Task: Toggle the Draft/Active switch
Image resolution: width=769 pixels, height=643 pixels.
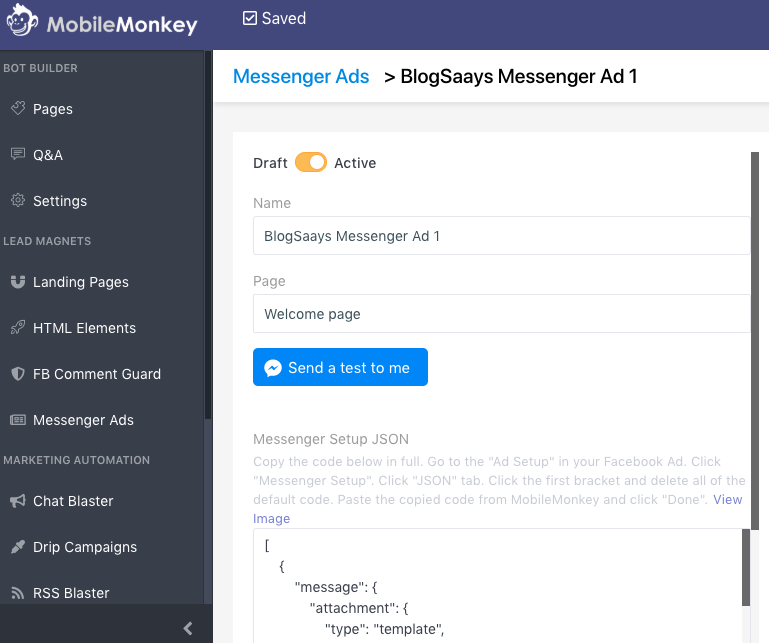Action: pyautogui.click(x=311, y=163)
